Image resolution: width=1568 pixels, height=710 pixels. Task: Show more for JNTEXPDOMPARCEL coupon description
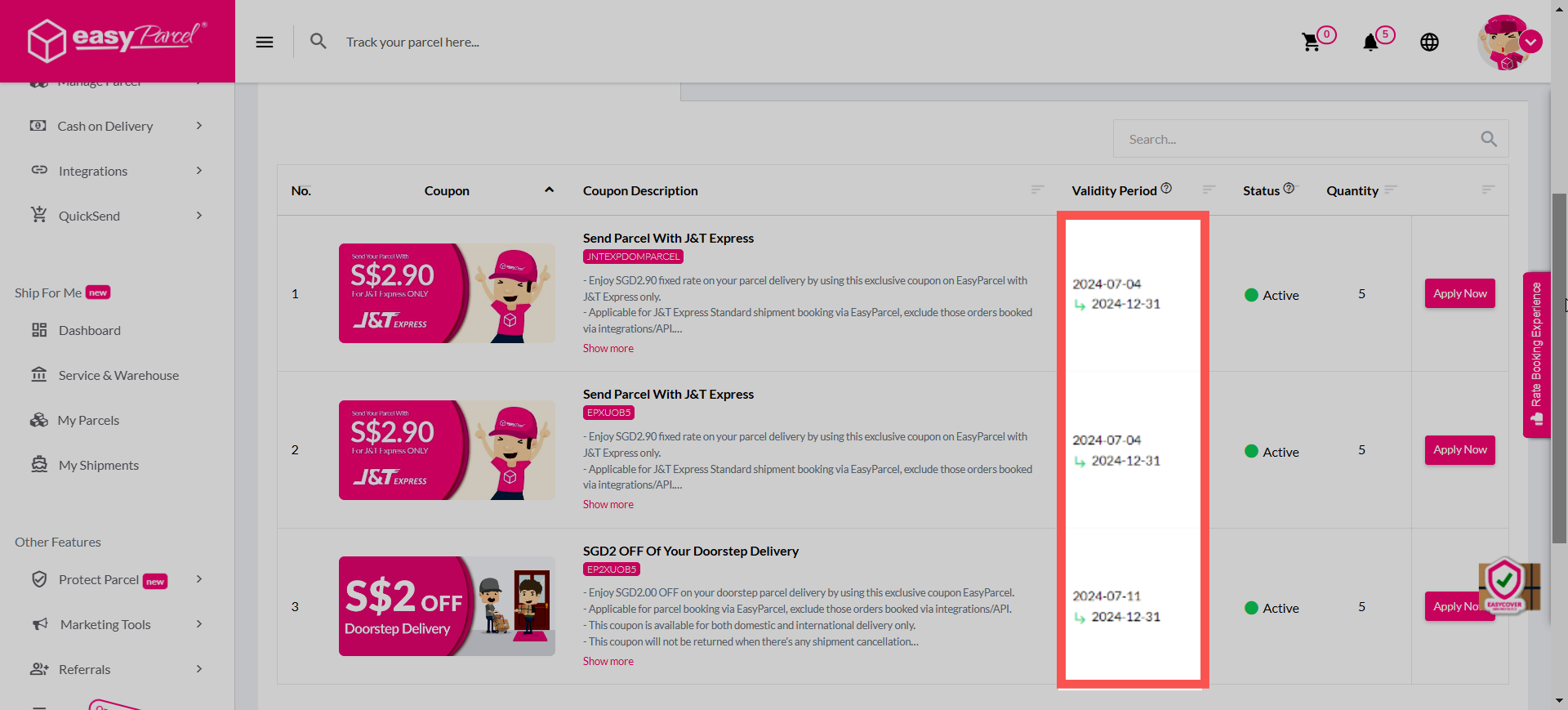(608, 348)
